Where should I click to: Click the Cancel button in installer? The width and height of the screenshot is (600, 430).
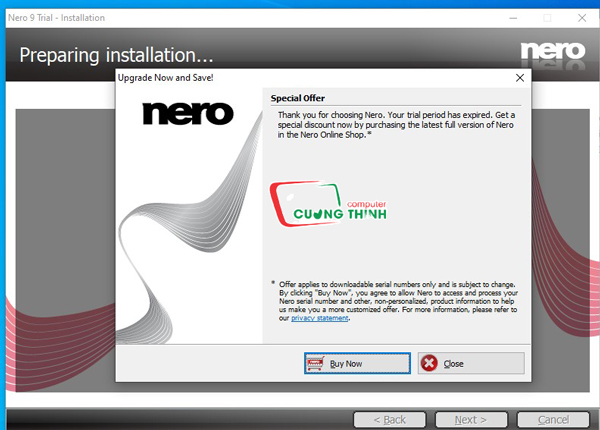click(553, 420)
